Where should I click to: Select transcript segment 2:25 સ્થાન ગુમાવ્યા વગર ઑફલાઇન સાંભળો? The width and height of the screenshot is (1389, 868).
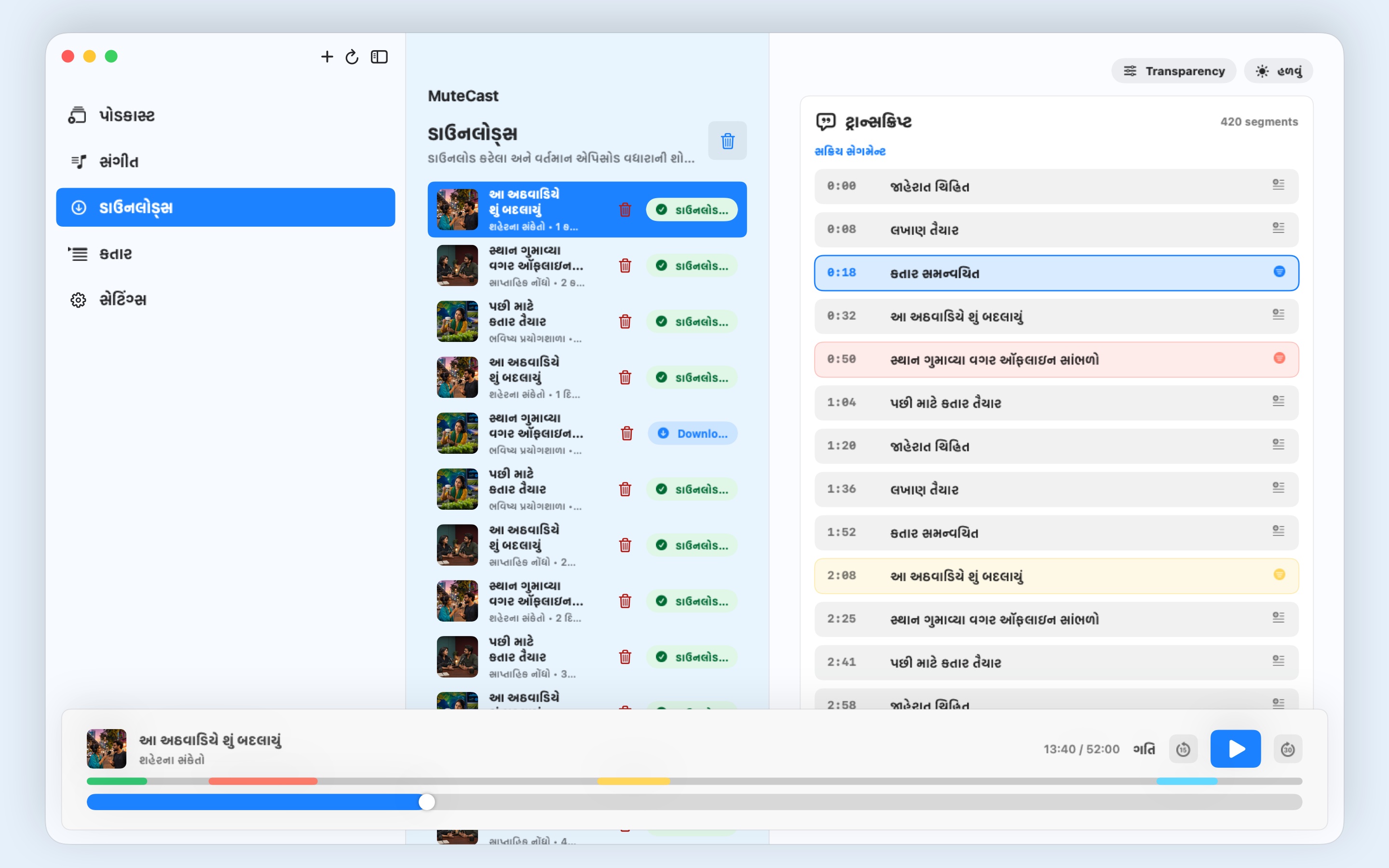coord(1056,620)
